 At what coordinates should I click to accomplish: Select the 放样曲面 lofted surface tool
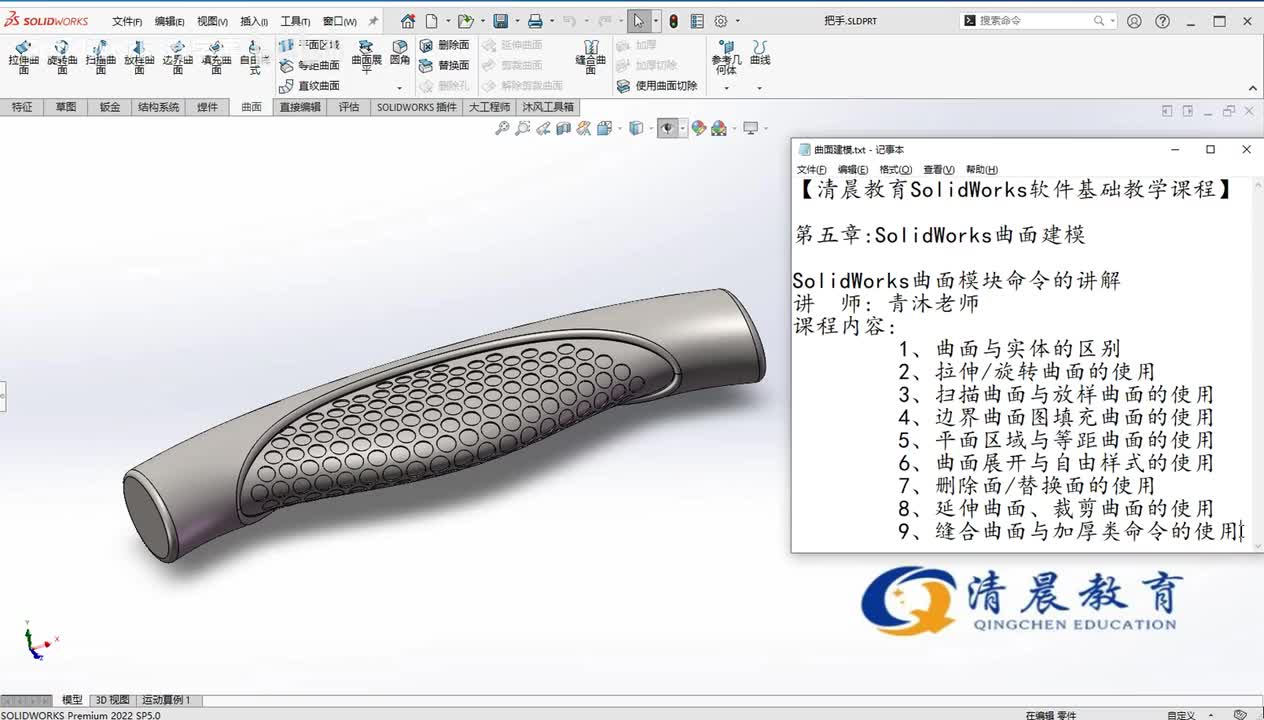click(139, 58)
